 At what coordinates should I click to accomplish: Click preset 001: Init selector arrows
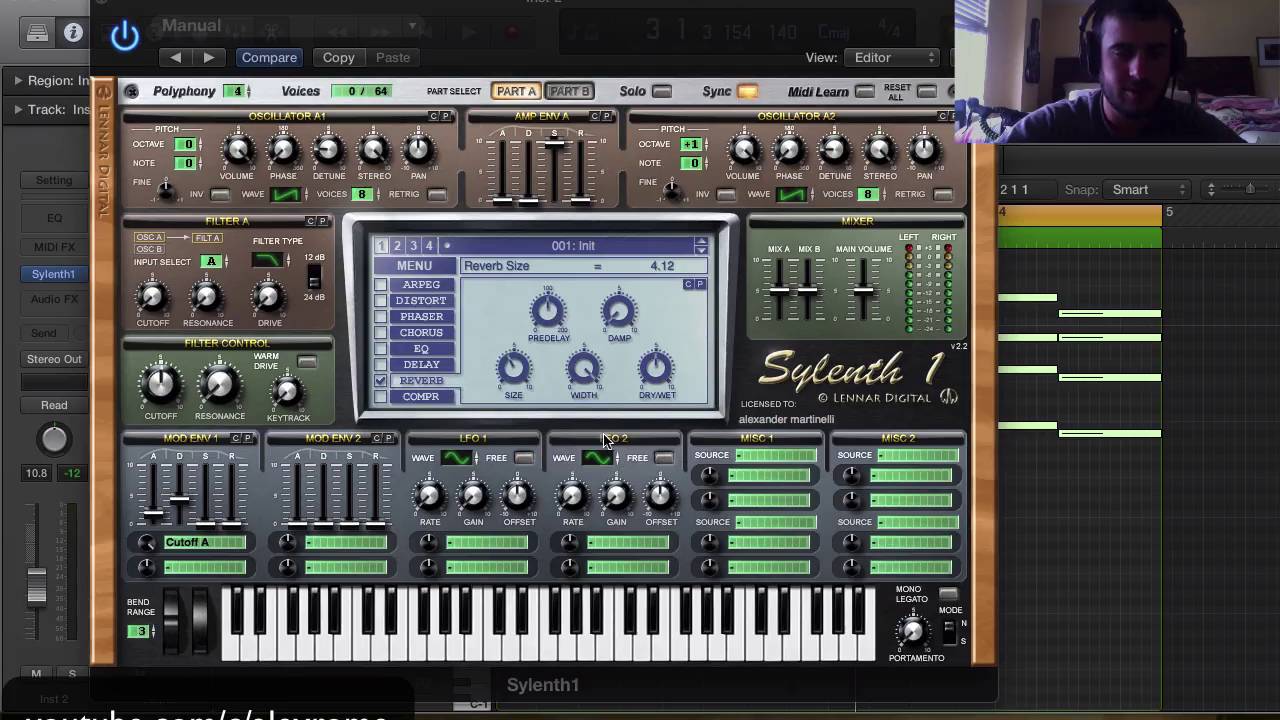[x=701, y=245]
